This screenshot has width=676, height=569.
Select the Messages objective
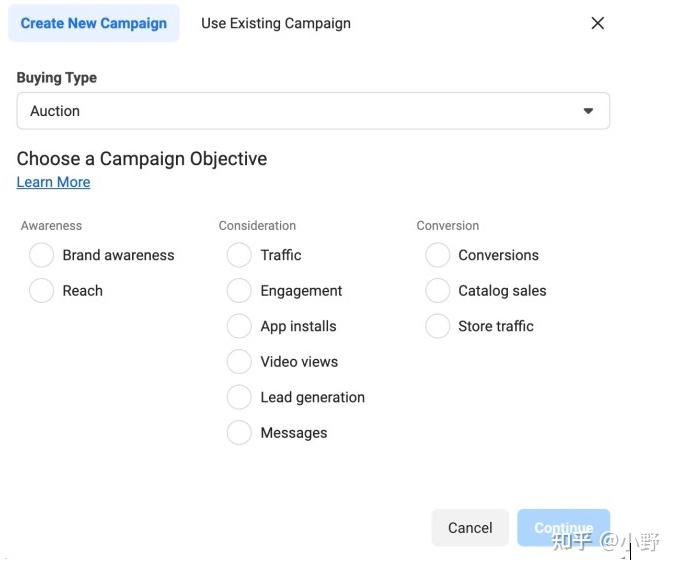click(240, 433)
